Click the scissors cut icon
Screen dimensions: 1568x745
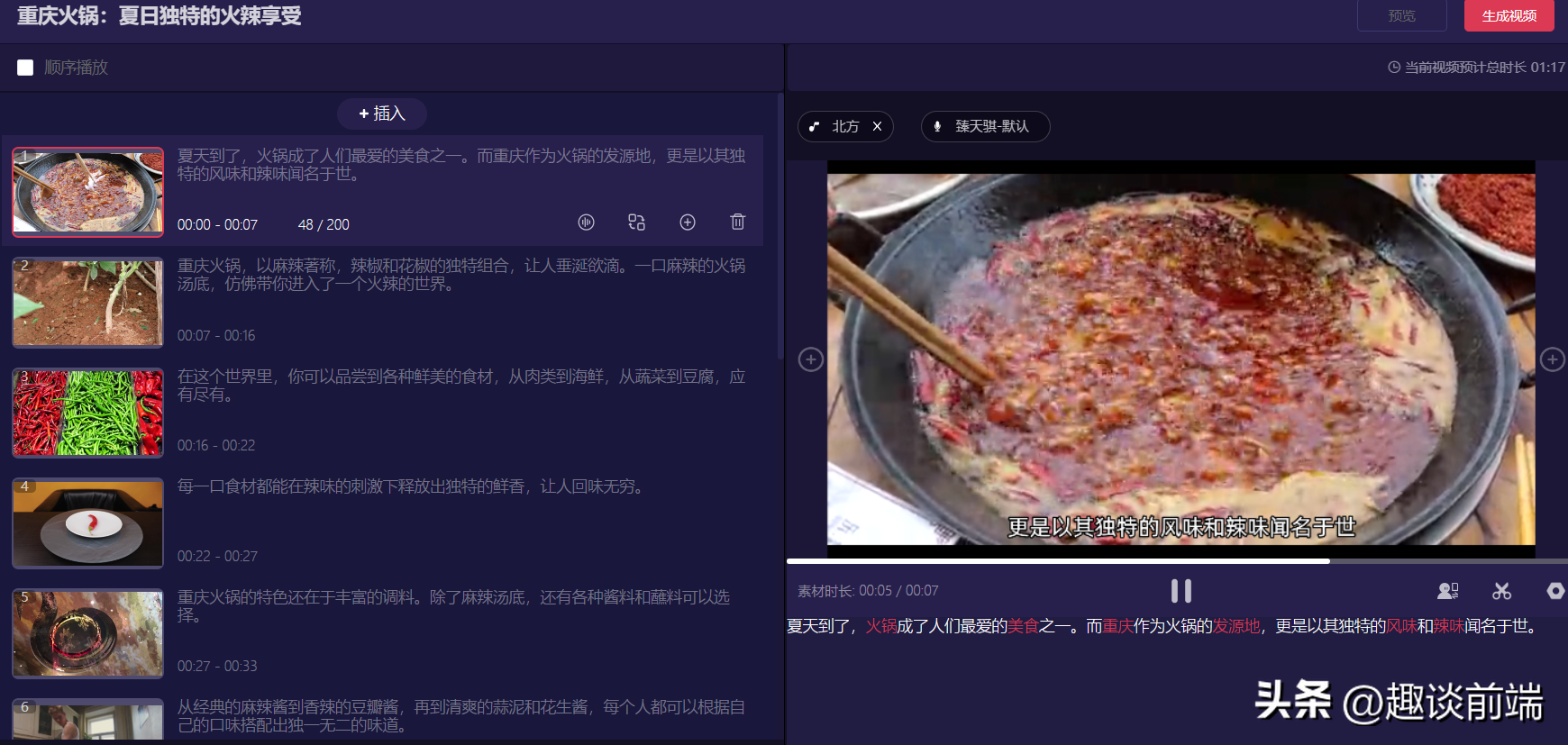[1501, 591]
